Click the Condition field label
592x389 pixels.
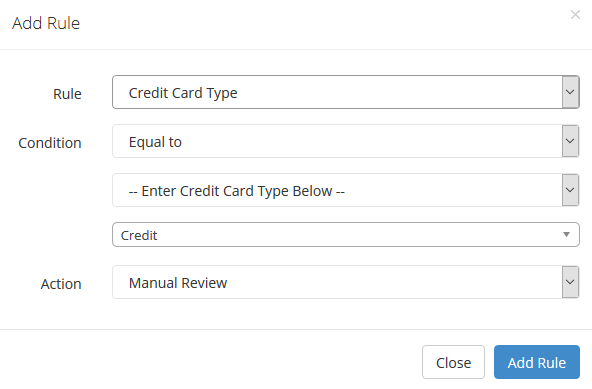pyautogui.click(x=50, y=143)
